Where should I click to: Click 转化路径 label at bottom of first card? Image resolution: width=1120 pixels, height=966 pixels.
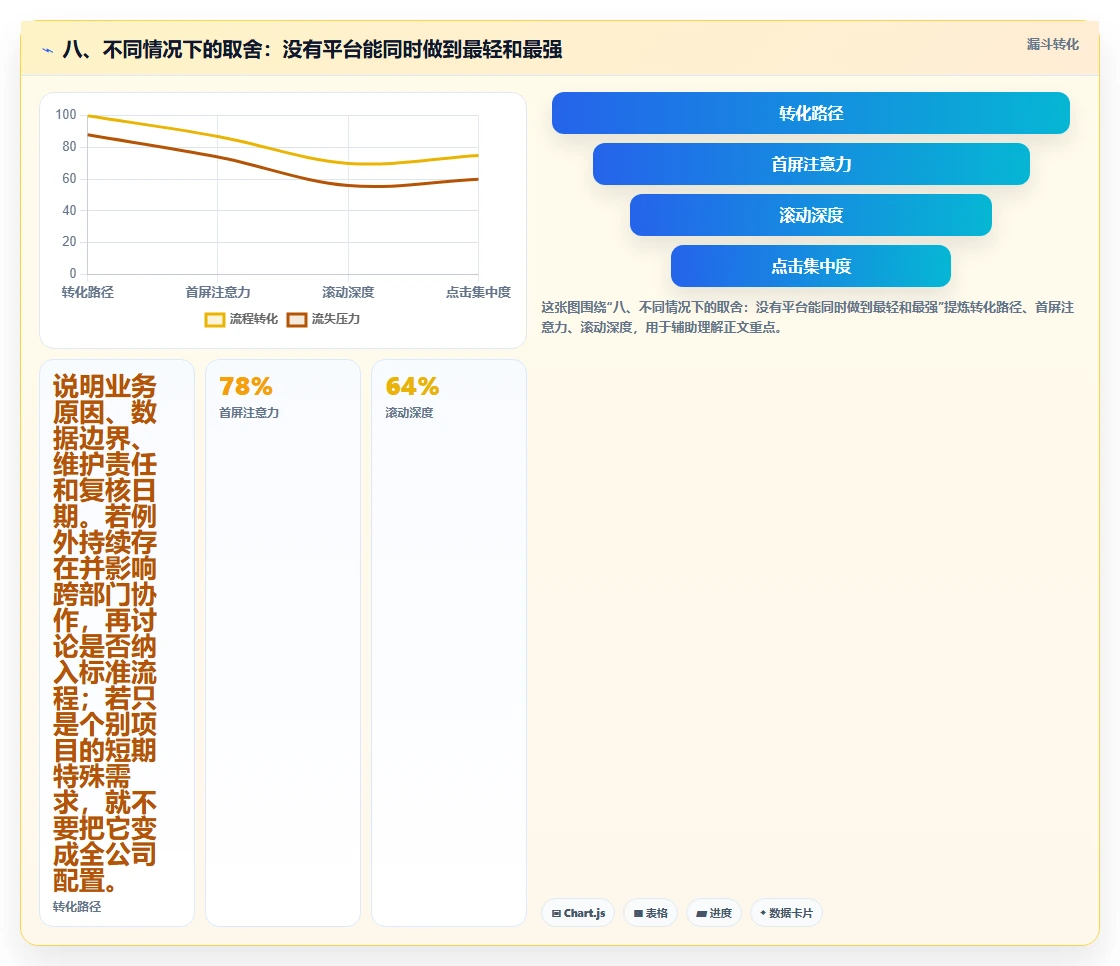tap(76, 906)
